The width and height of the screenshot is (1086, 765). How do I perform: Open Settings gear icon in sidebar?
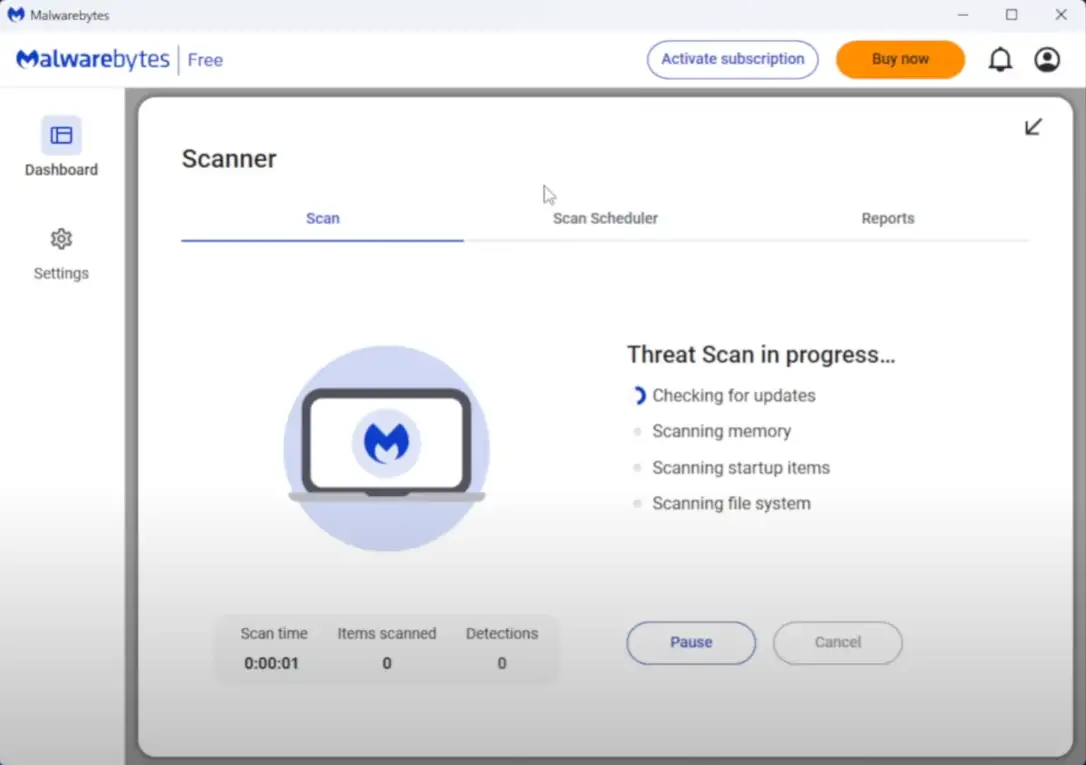(61, 239)
